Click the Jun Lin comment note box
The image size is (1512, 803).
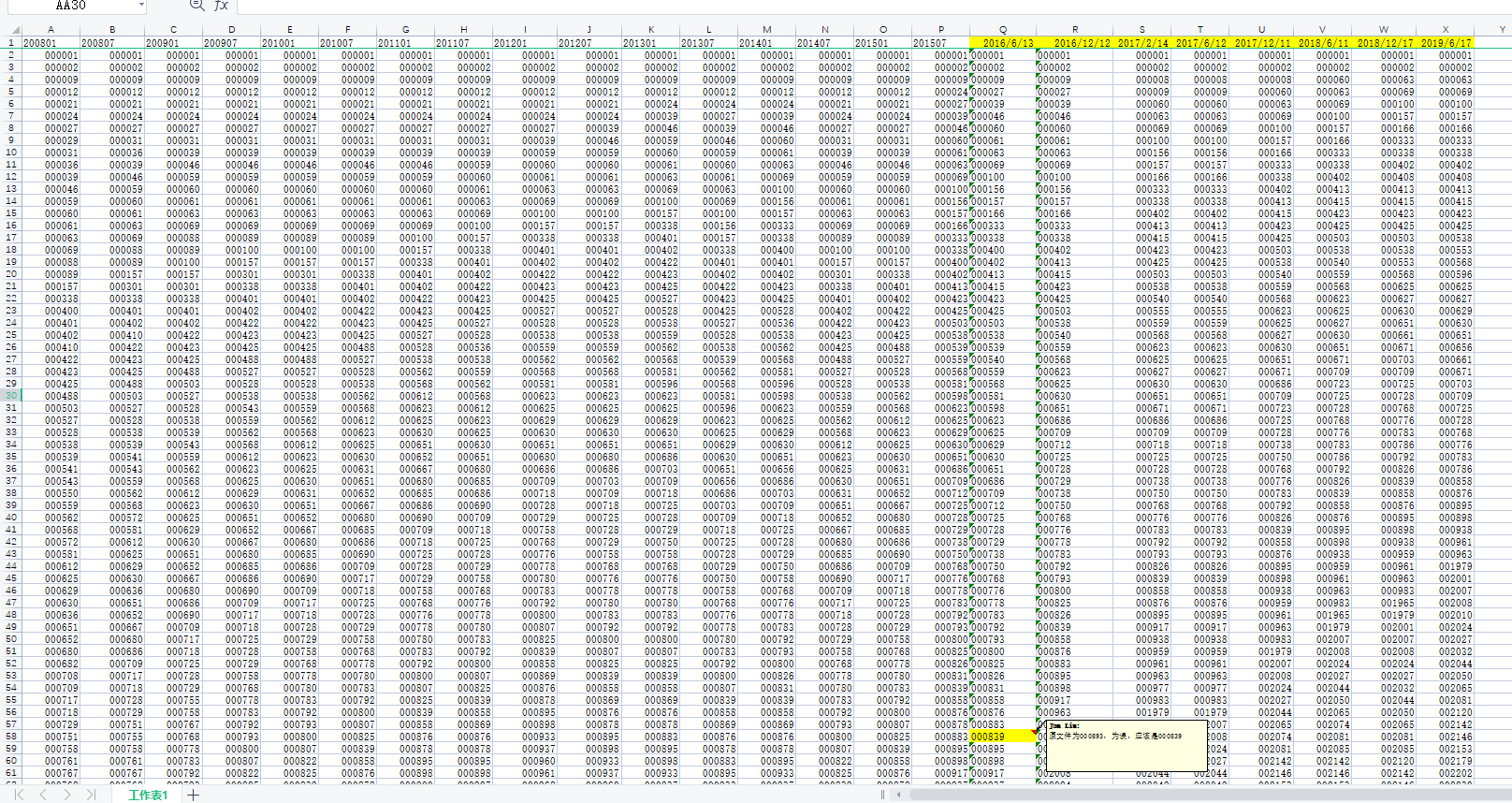point(1126,746)
